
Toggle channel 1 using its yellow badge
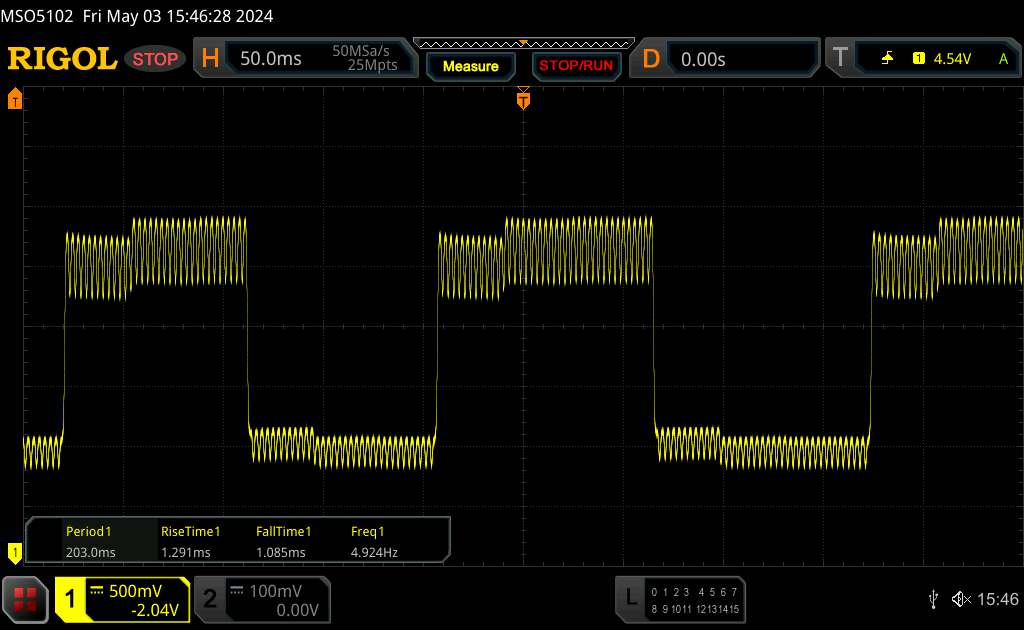coord(72,598)
